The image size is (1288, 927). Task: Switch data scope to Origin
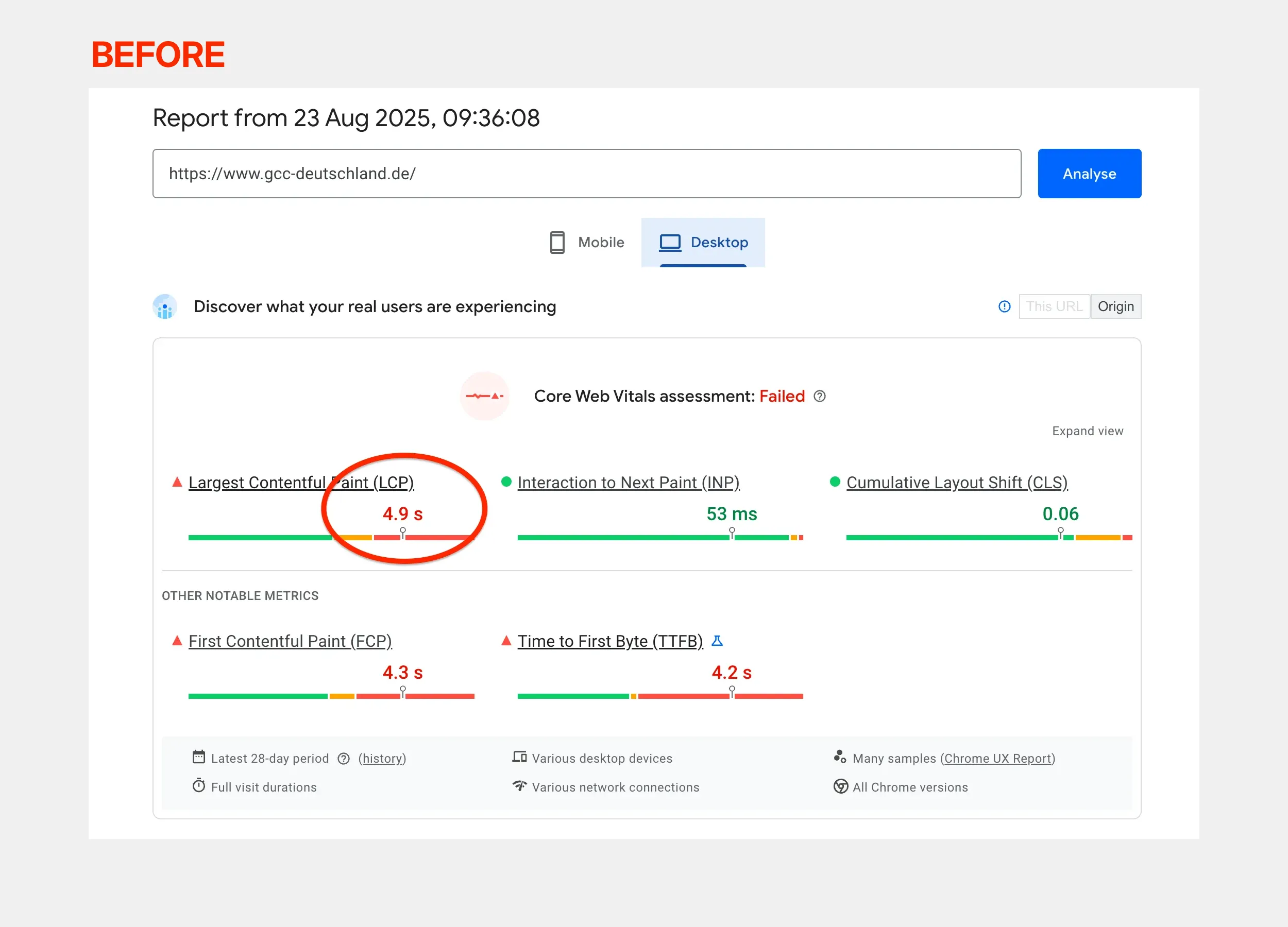pyautogui.click(x=1115, y=306)
